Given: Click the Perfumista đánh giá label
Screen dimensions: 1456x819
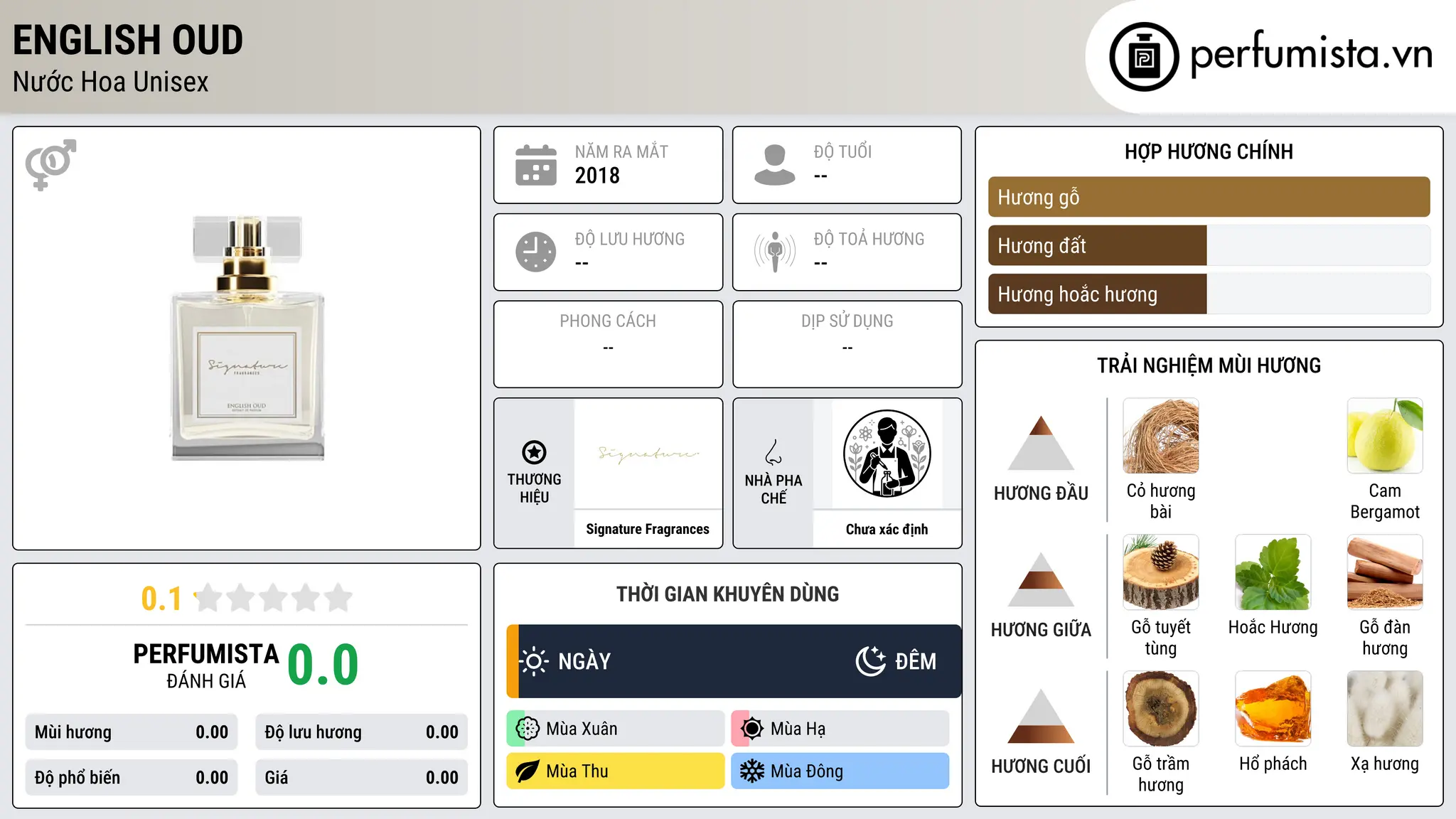Looking at the screenshot, I should tap(206, 666).
